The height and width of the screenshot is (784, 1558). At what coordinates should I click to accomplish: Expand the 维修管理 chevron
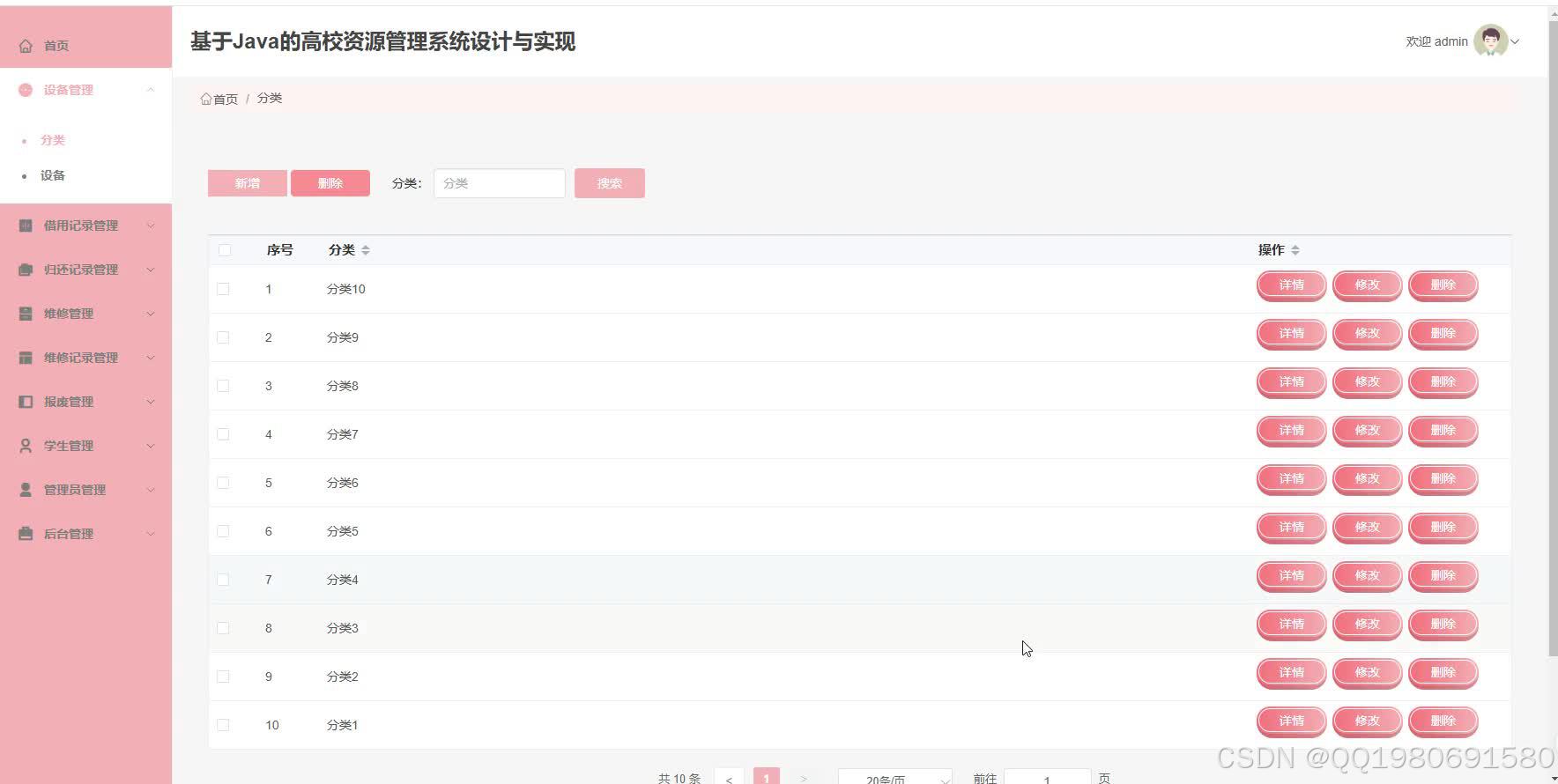151,314
